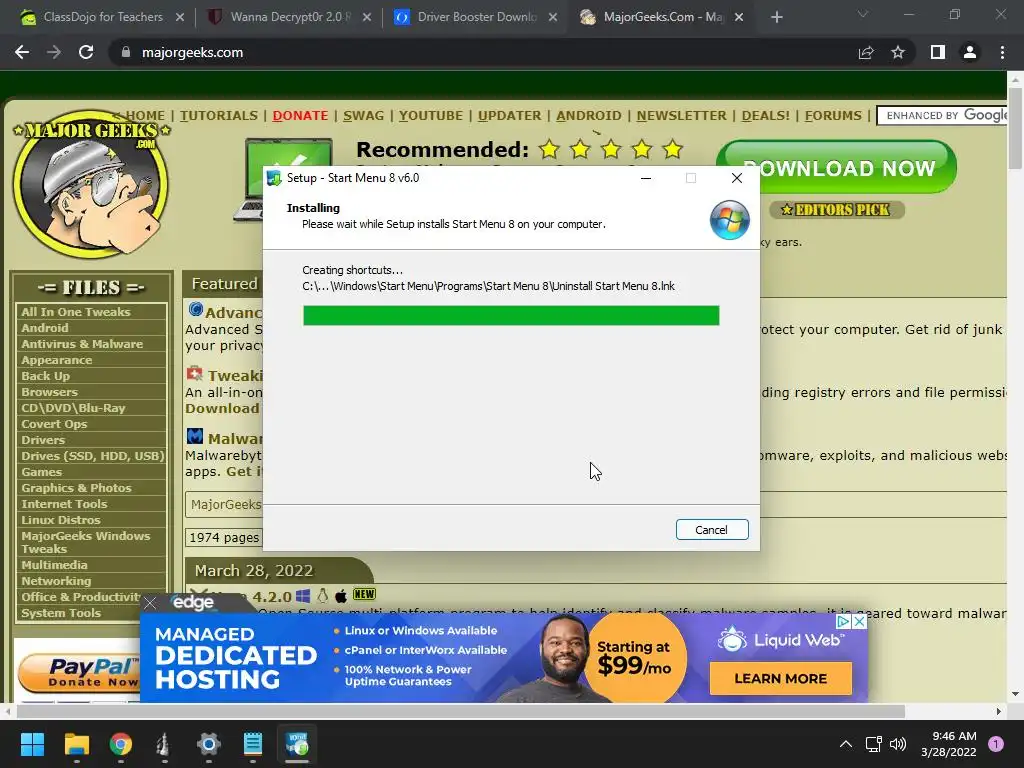Click the browser Forward arrow
The image size is (1024, 768).
(54, 52)
